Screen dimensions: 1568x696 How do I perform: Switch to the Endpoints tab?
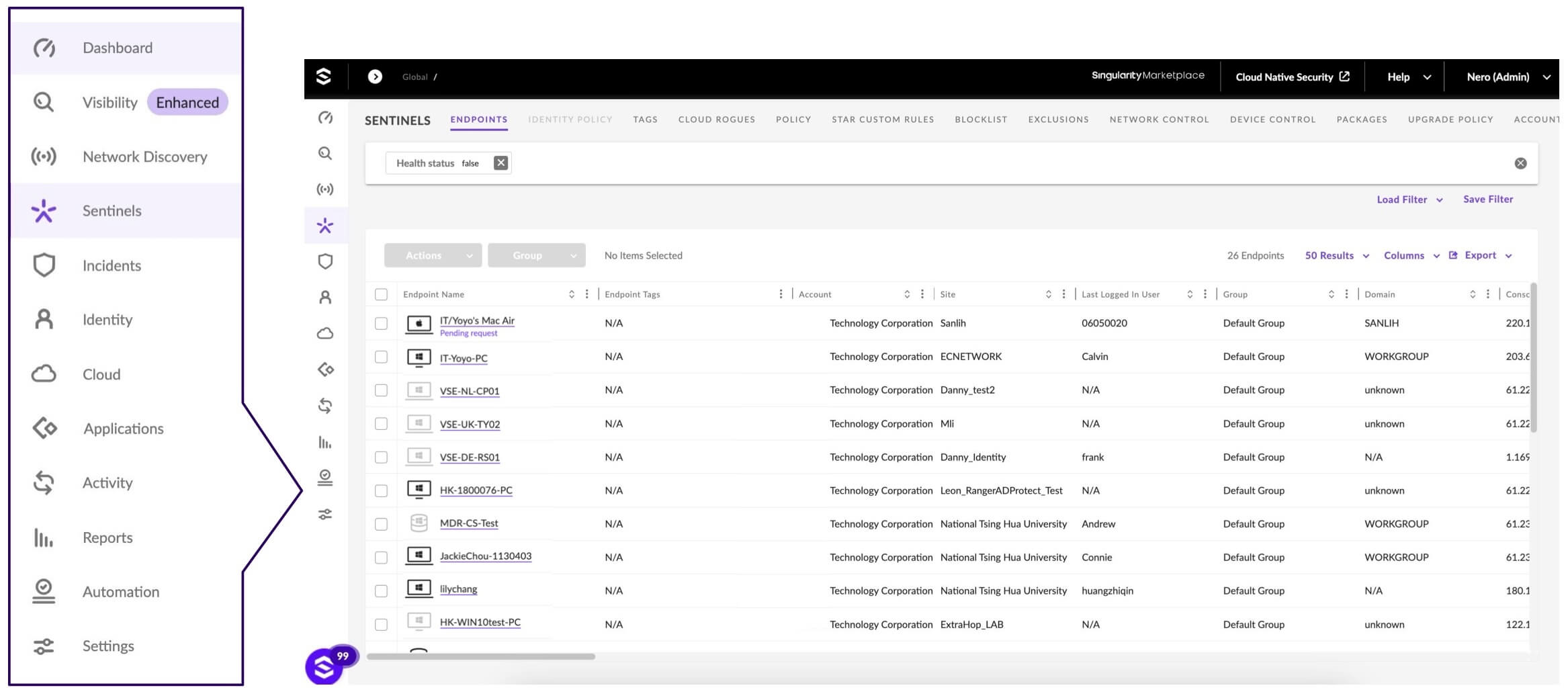[479, 120]
